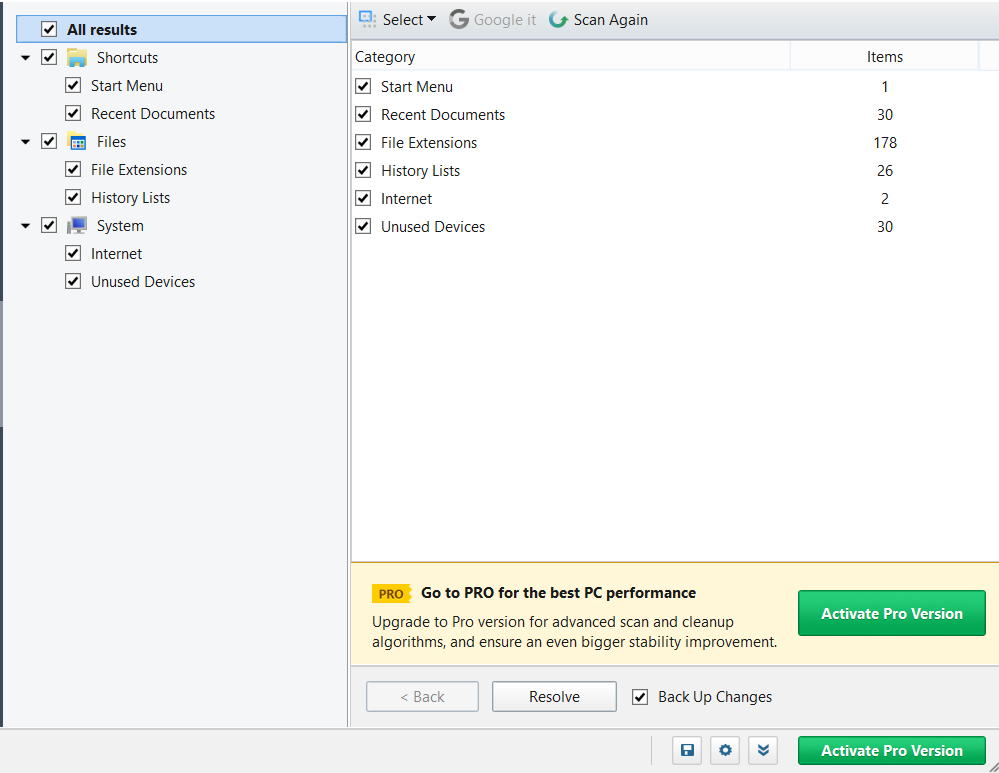Image resolution: width=999 pixels, height=773 pixels.
Task: Click 'Go to PRO for the best PC performance'
Action: point(558,593)
